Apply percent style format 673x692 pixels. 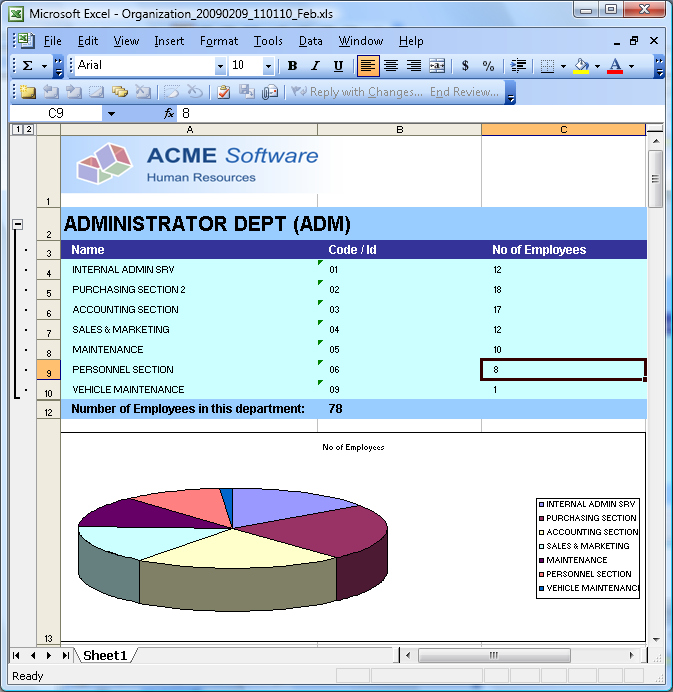488,66
